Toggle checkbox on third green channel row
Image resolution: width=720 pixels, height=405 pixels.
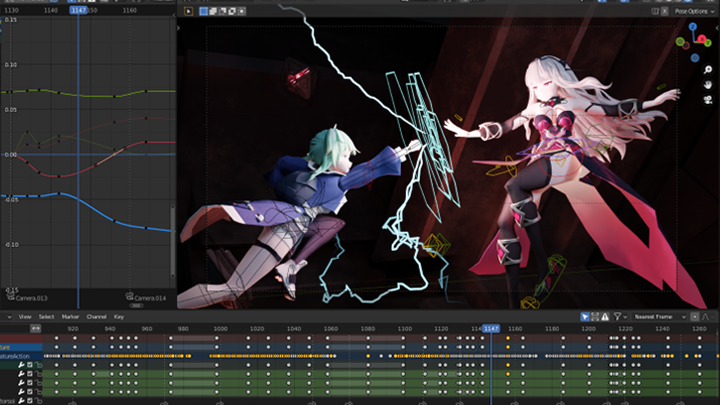click(30, 382)
